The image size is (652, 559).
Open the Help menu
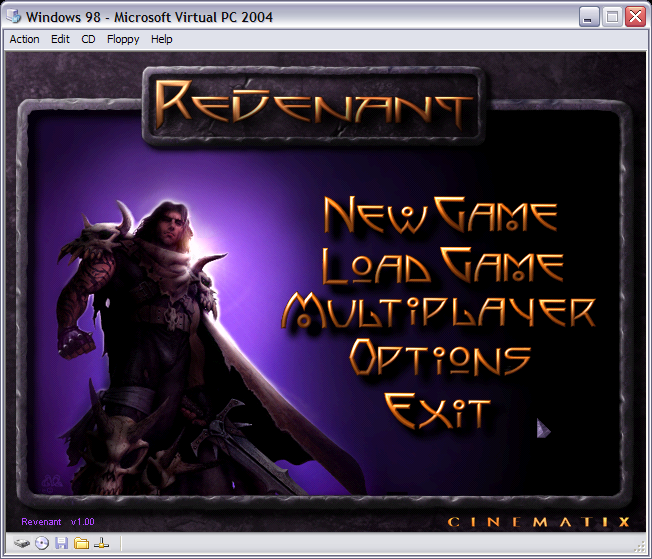pyautogui.click(x=161, y=39)
